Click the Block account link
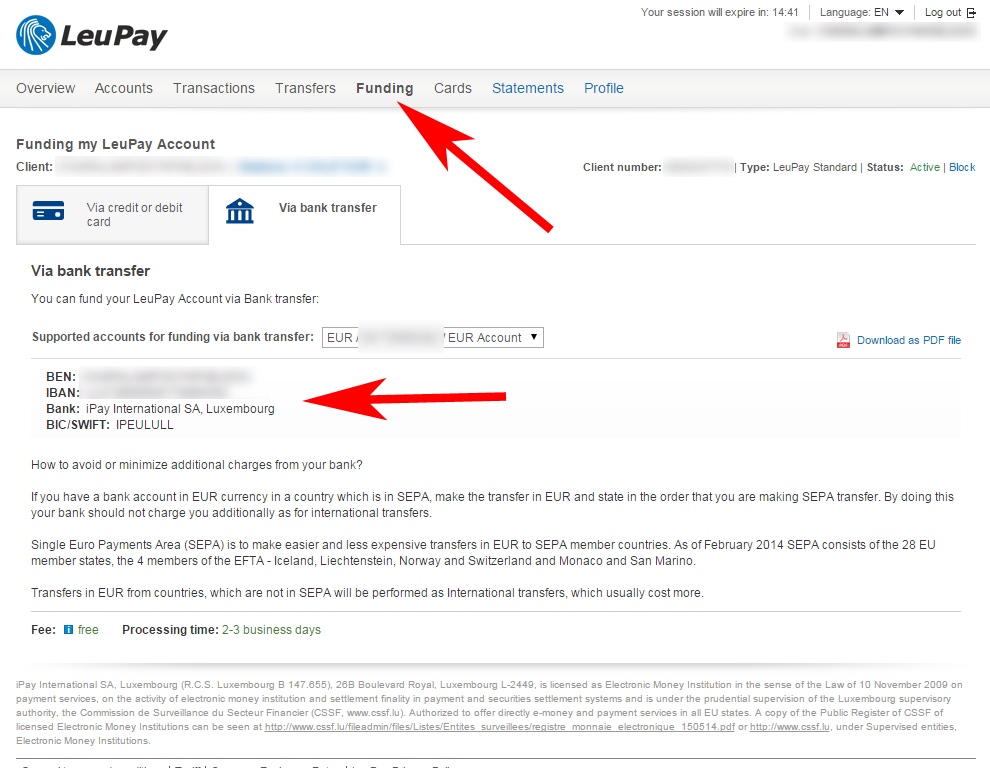The image size is (990, 768). (x=962, y=167)
